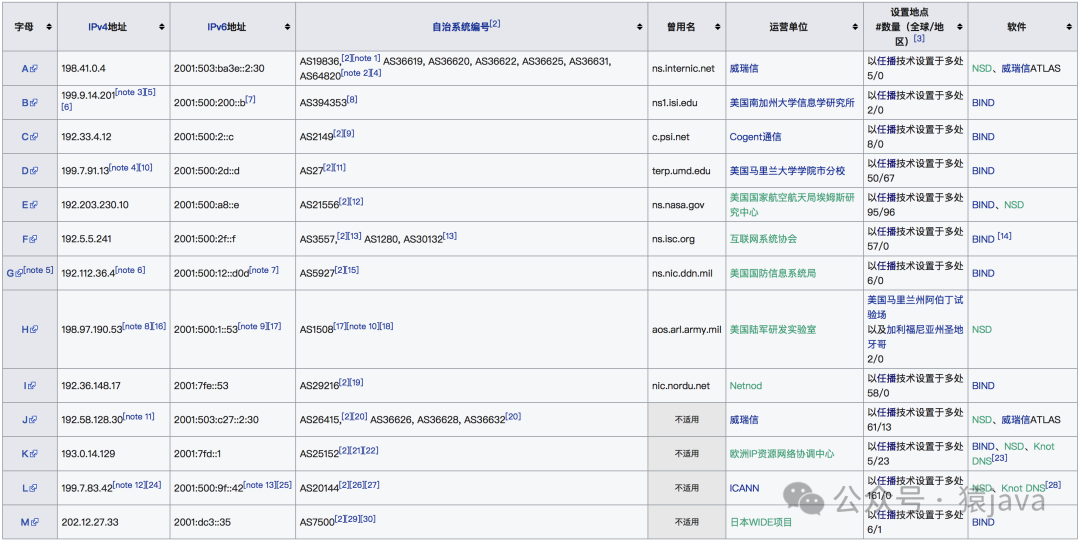Screen dimensions: 1080x543
Task: Open reference [14] after BIND in row F
Action: coord(1004,237)
